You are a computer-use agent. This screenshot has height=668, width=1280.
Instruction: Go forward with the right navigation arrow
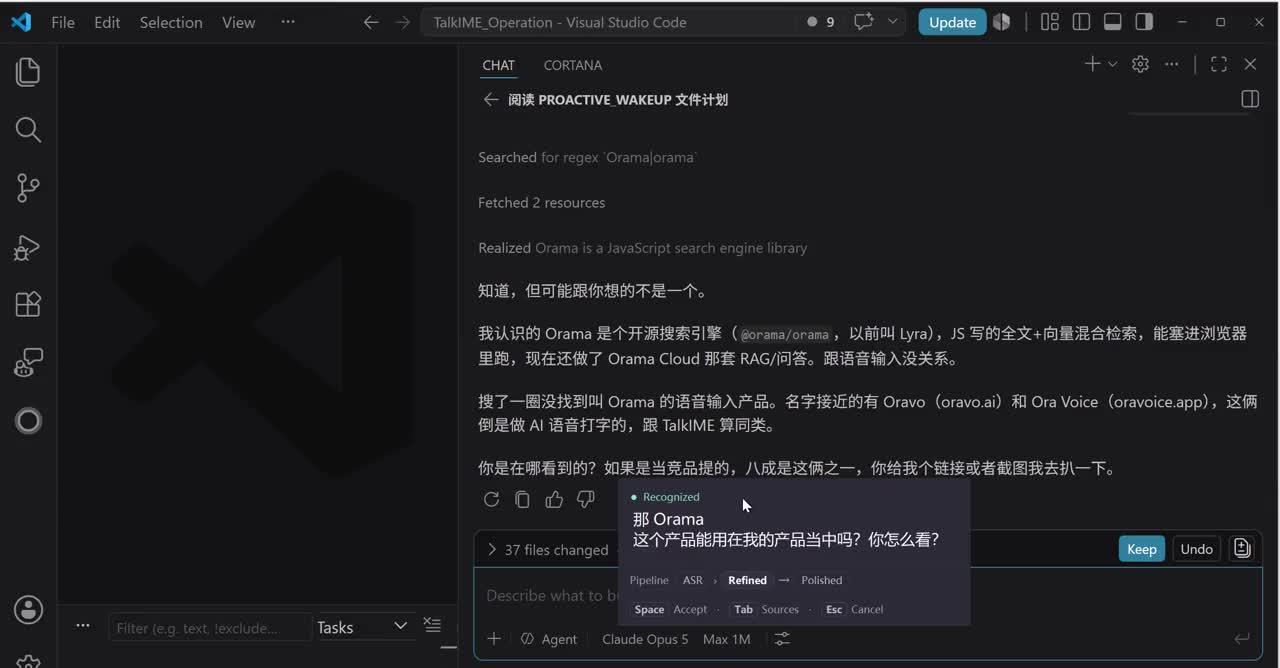pyautogui.click(x=403, y=22)
